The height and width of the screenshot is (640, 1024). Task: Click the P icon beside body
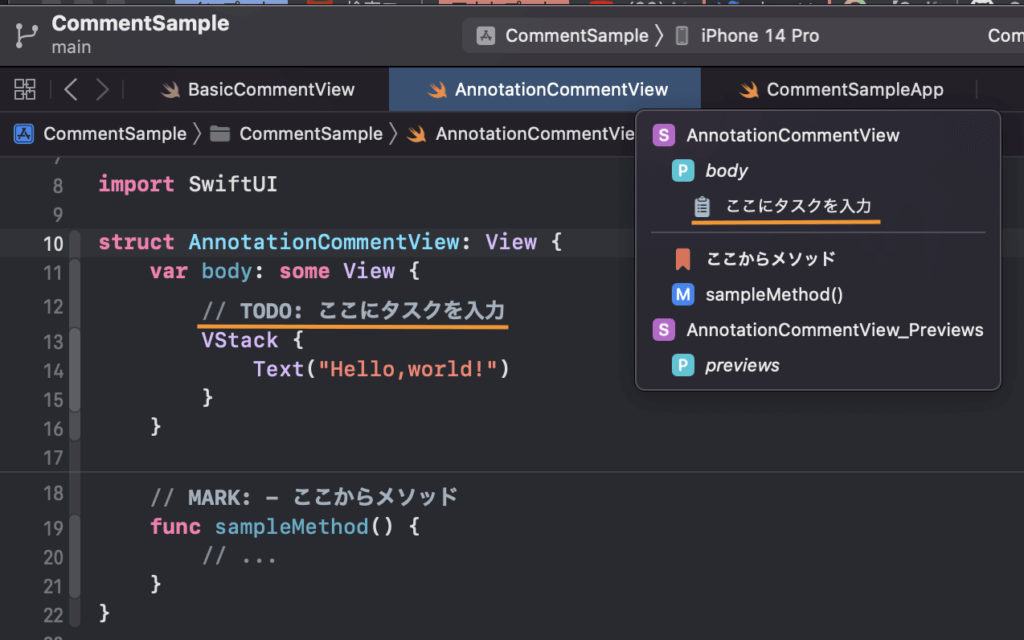click(x=683, y=170)
